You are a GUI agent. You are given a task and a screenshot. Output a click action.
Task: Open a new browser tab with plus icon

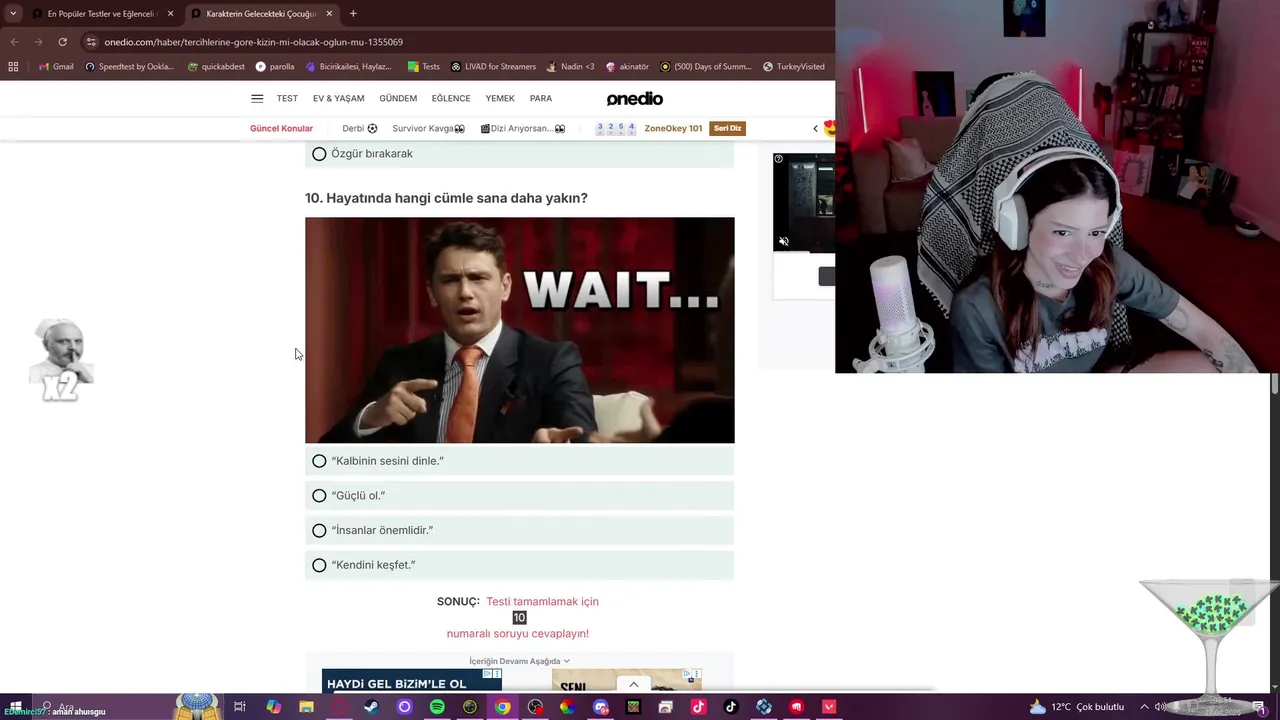click(x=353, y=14)
